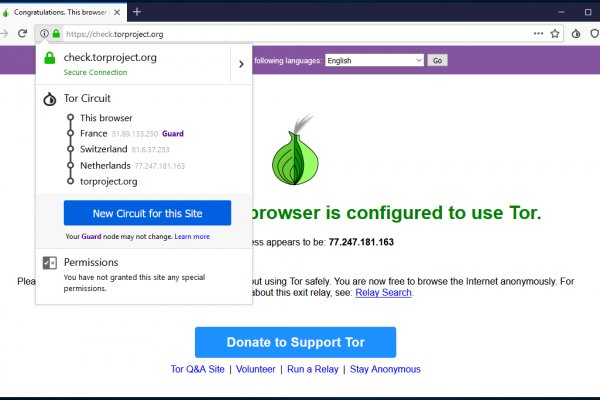Click the Donate to Support Tor button
This screenshot has height=400, width=600.
295,342
